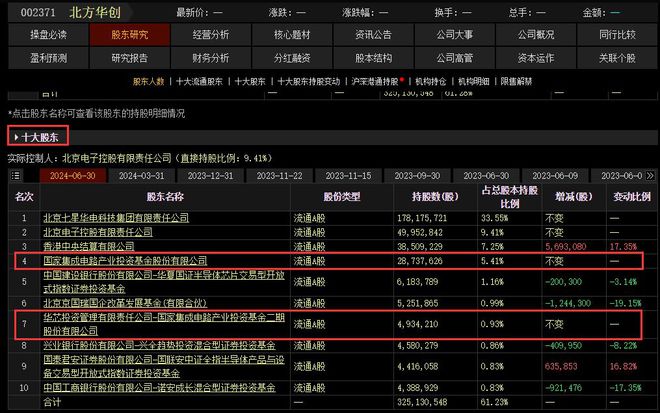The height and width of the screenshot is (413, 660).
Task: Open 北京京国瑞国企改革发展基金 link
Action: tap(125, 303)
